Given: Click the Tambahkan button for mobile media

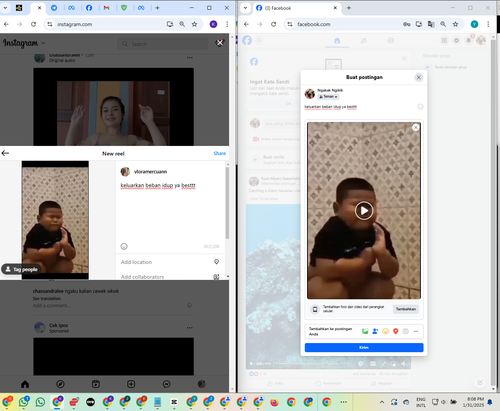Looking at the screenshot, I should (x=406, y=309).
